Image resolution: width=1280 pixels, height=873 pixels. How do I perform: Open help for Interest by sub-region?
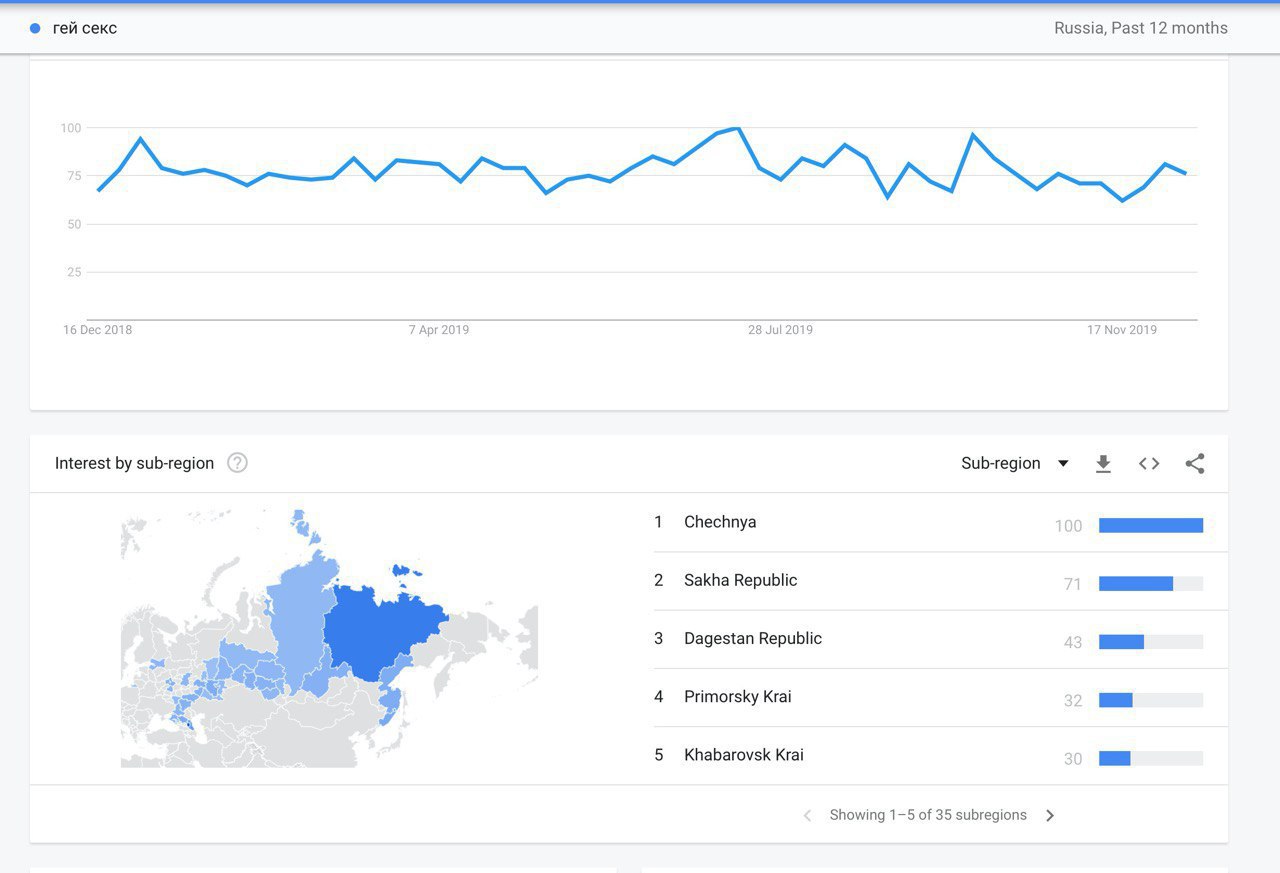click(x=237, y=463)
